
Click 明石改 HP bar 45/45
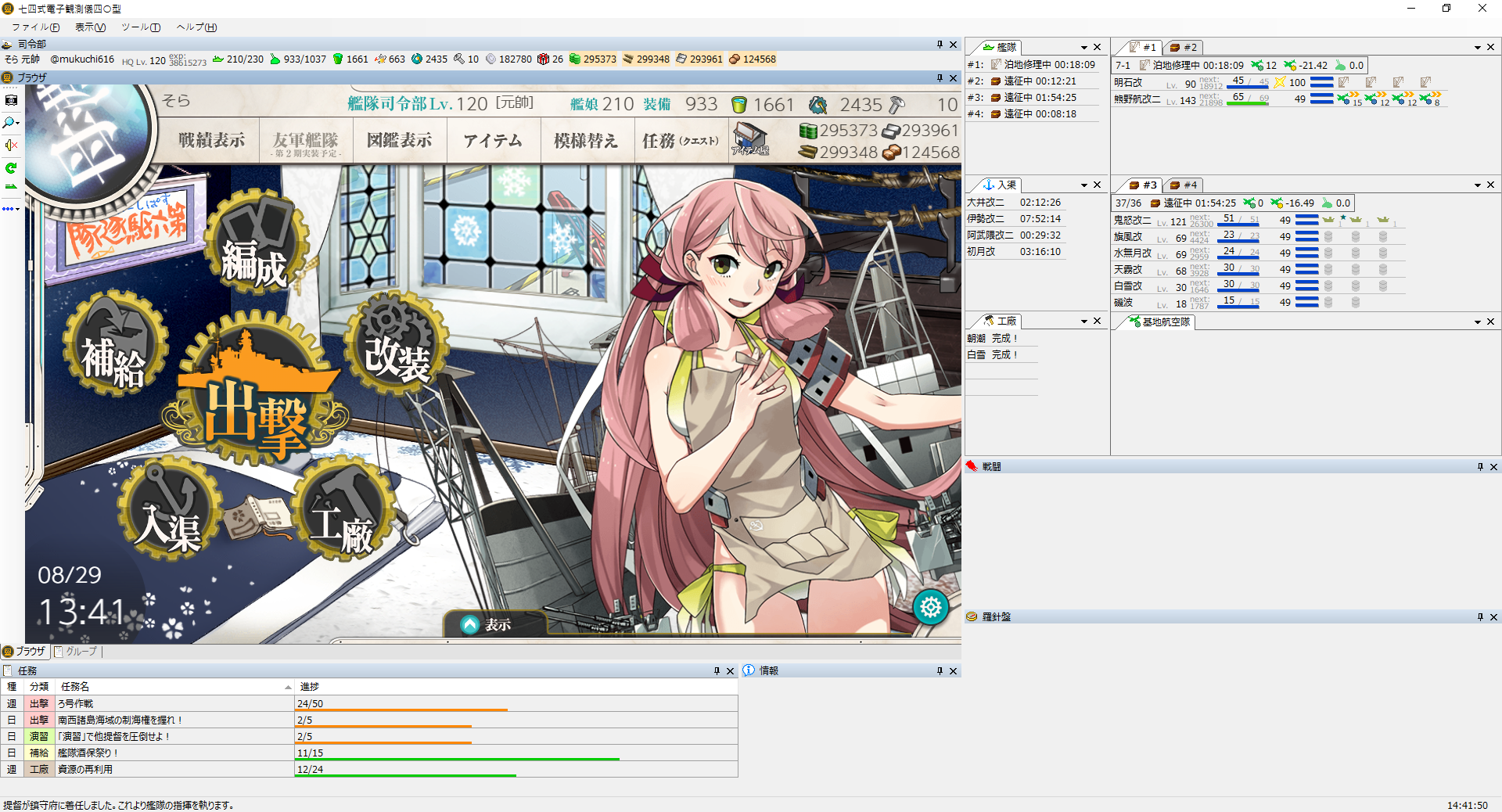coord(1247,82)
